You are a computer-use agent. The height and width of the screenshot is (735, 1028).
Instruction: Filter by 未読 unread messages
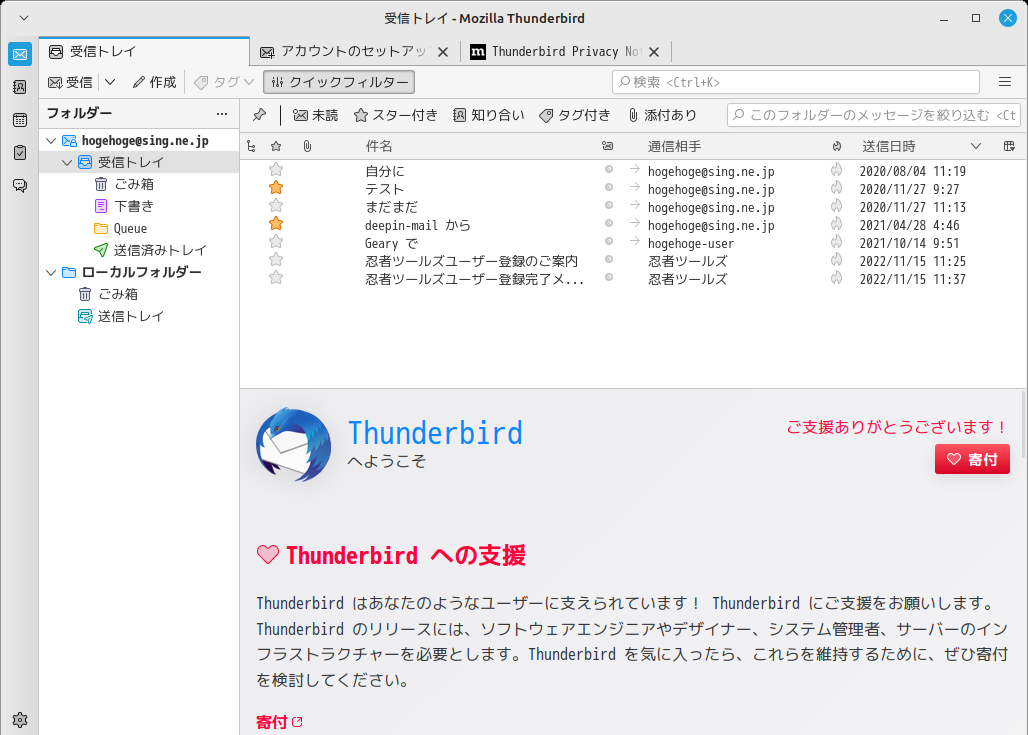tap(315, 115)
